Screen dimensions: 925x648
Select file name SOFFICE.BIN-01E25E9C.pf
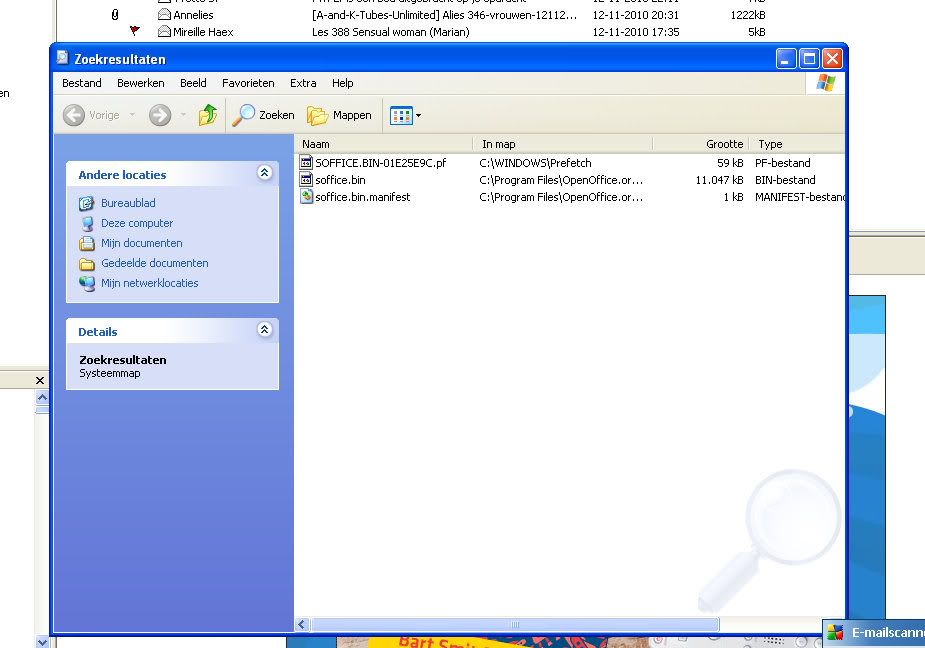[x=381, y=163]
